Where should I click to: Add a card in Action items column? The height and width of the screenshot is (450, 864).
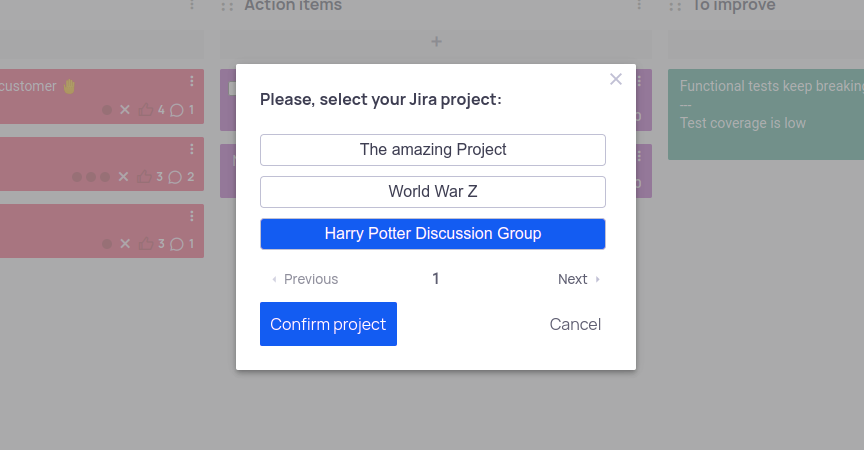pos(436,42)
